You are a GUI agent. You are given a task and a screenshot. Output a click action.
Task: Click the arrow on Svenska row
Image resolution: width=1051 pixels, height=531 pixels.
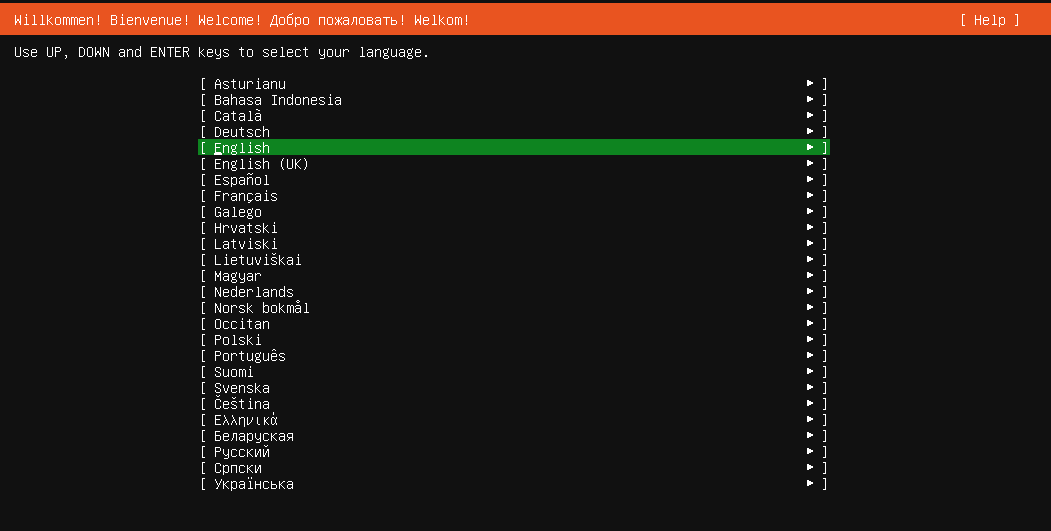click(x=810, y=388)
